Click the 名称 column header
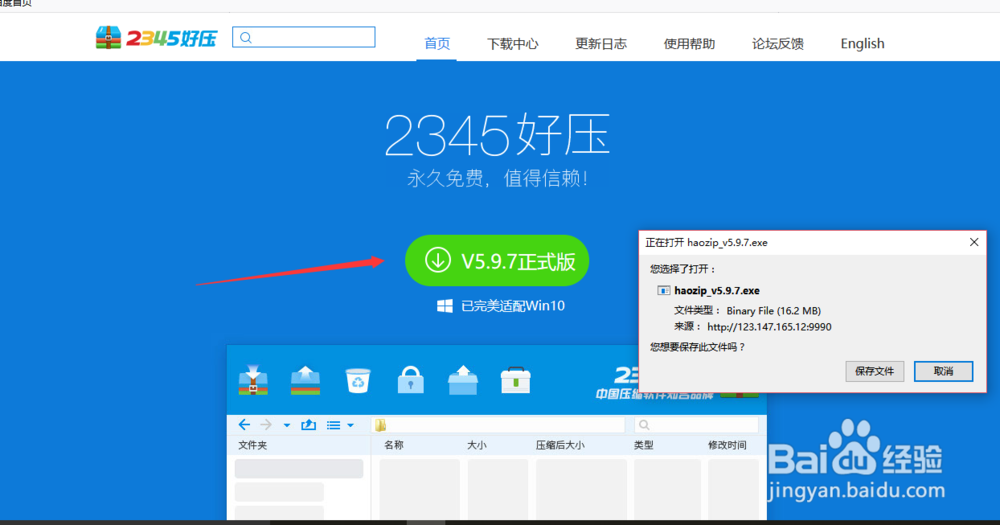Viewport: 1000px width, 525px height. click(393, 445)
